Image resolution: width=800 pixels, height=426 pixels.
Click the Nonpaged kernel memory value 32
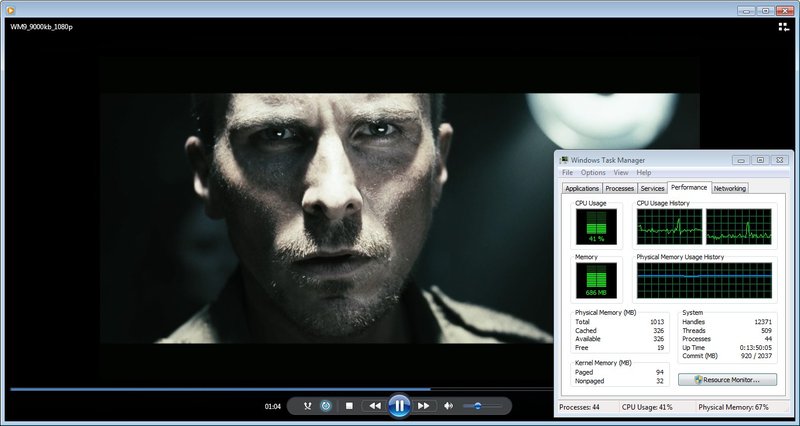point(660,381)
